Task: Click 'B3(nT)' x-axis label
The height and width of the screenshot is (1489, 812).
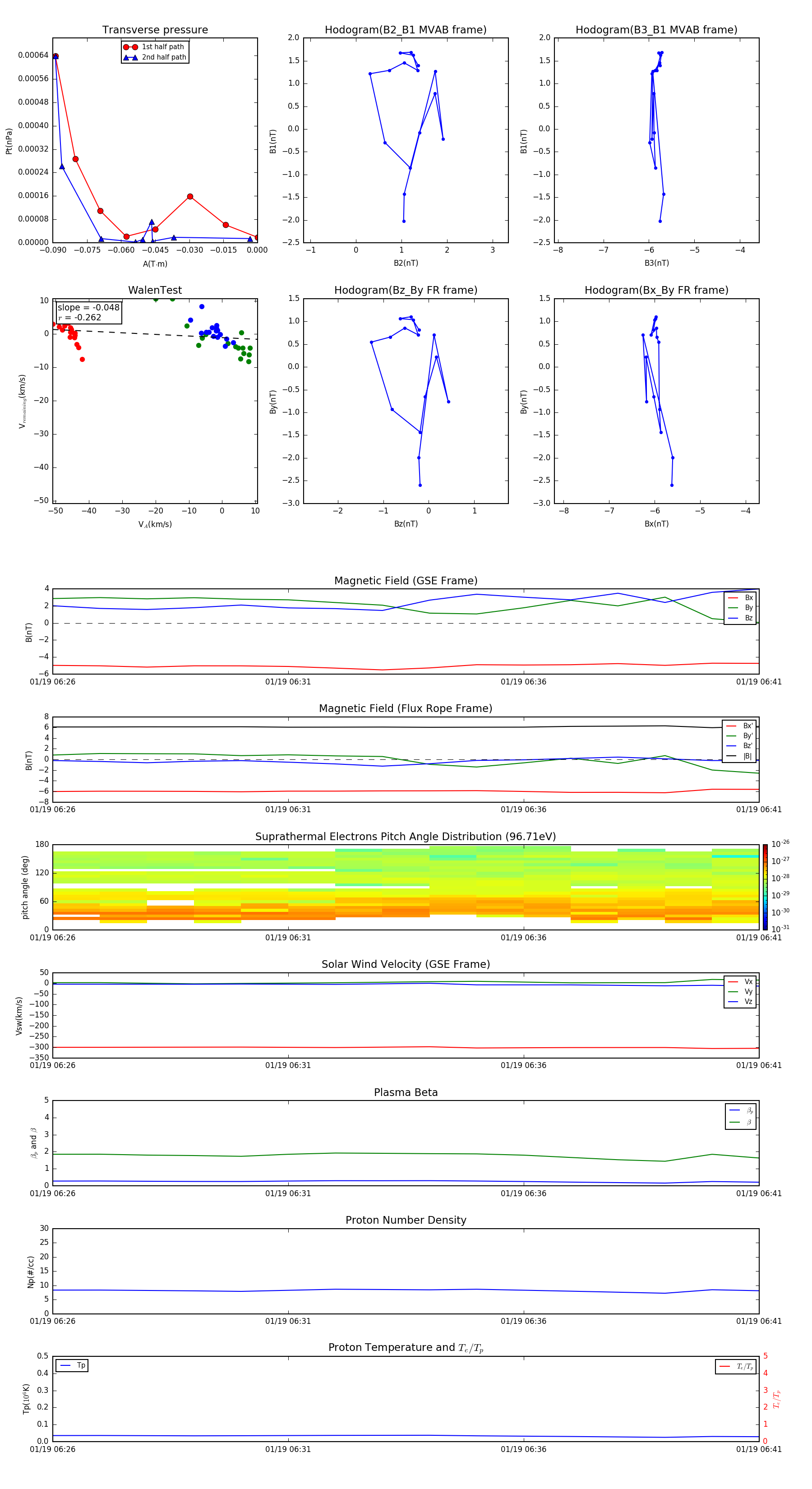Action: tap(656, 264)
